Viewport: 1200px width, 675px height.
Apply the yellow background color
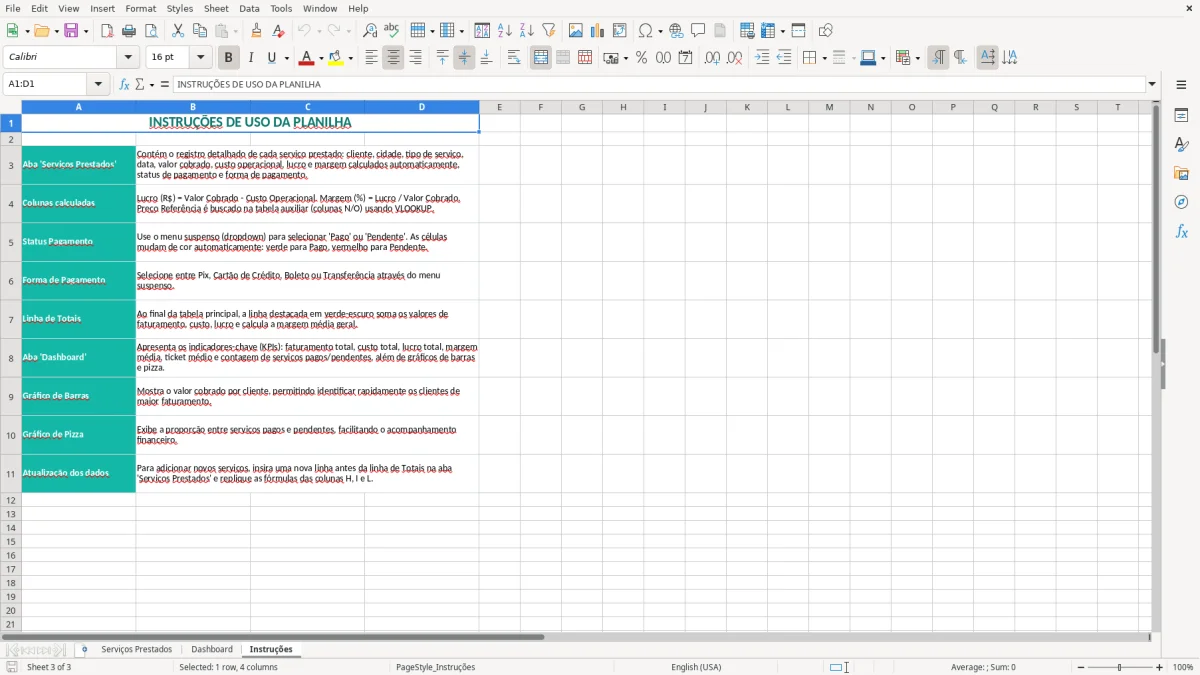(x=336, y=58)
